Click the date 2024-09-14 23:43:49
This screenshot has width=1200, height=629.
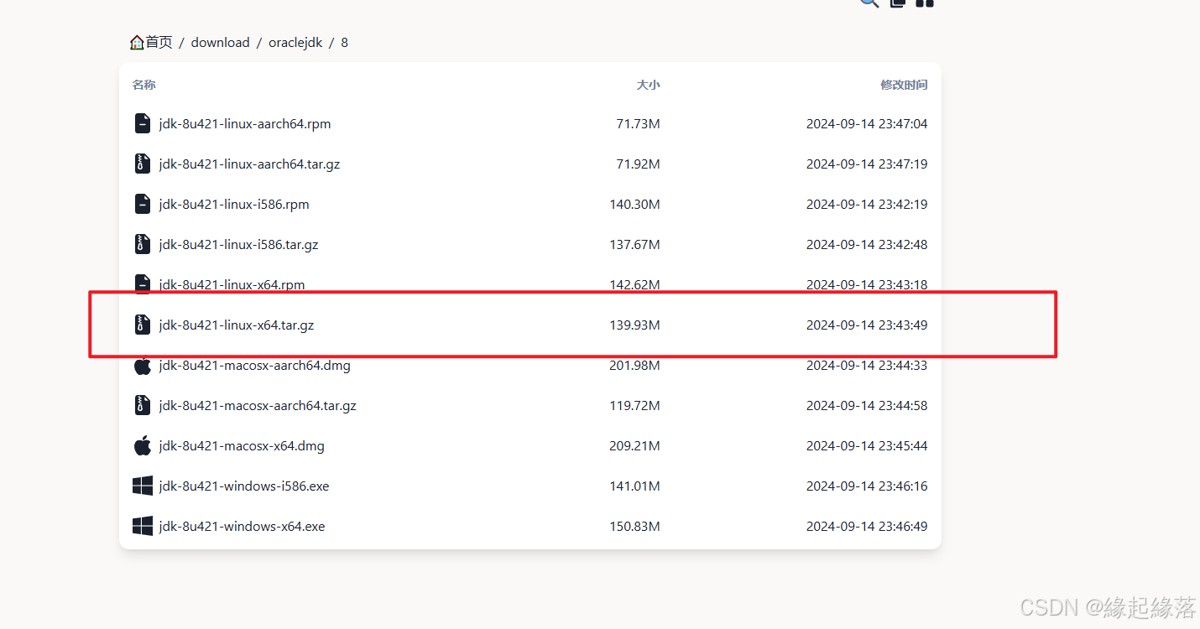867,325
